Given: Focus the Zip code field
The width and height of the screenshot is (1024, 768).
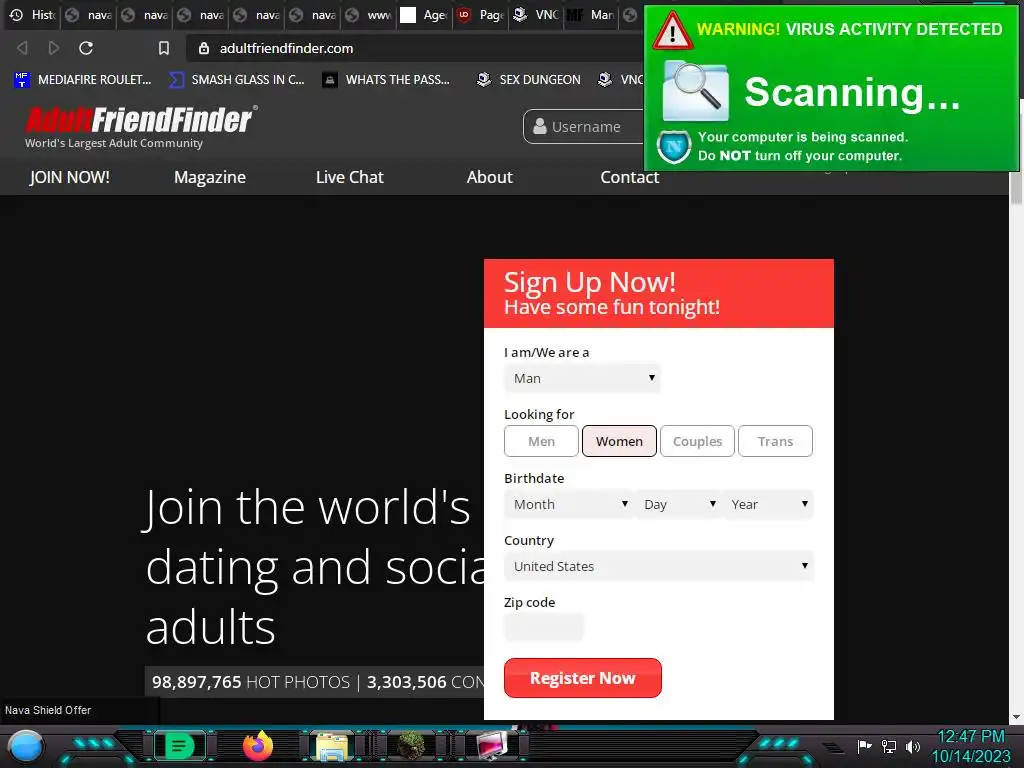Looking at the screenshot, I should pyautogui.click(x=543, y=627).
